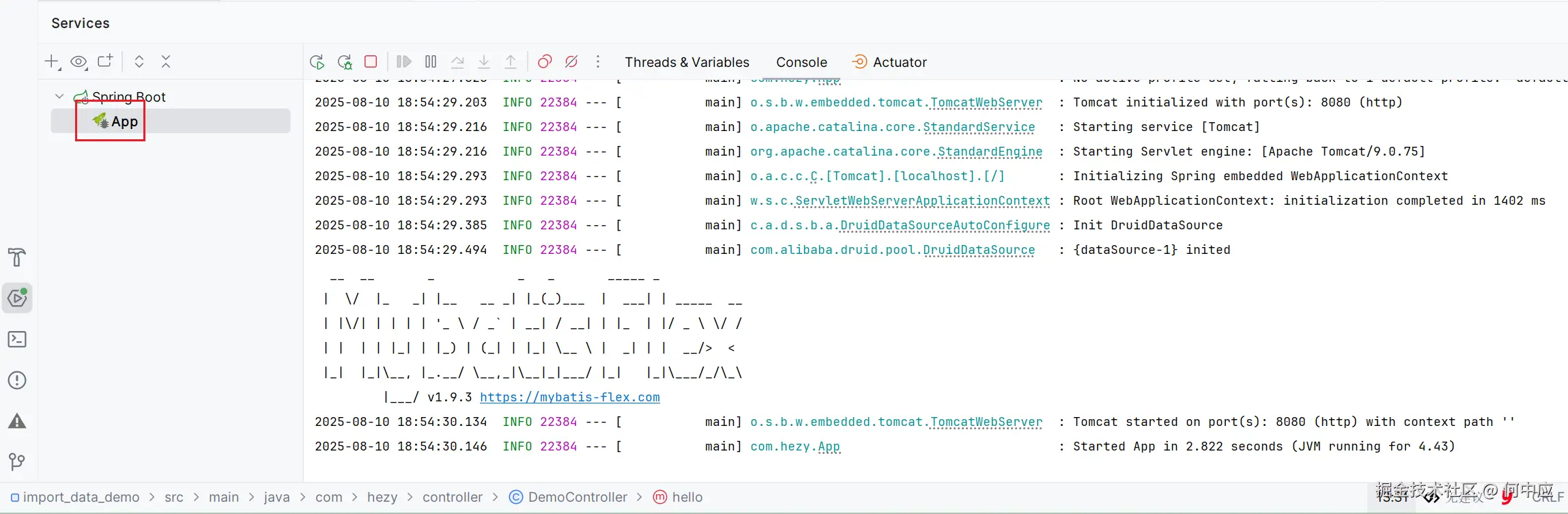Resume program execution

tap(403, 61)
